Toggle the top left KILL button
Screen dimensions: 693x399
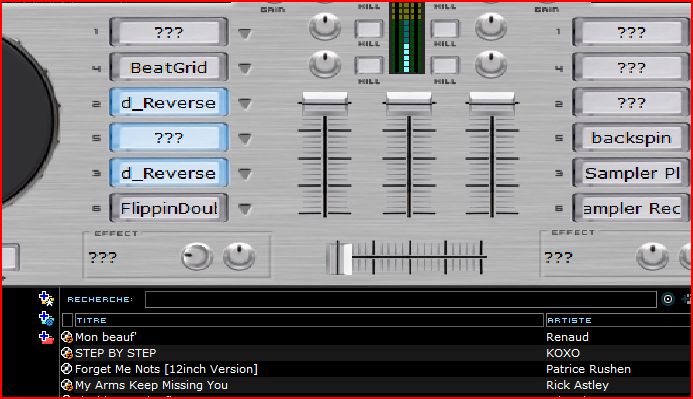click(369, 30)
